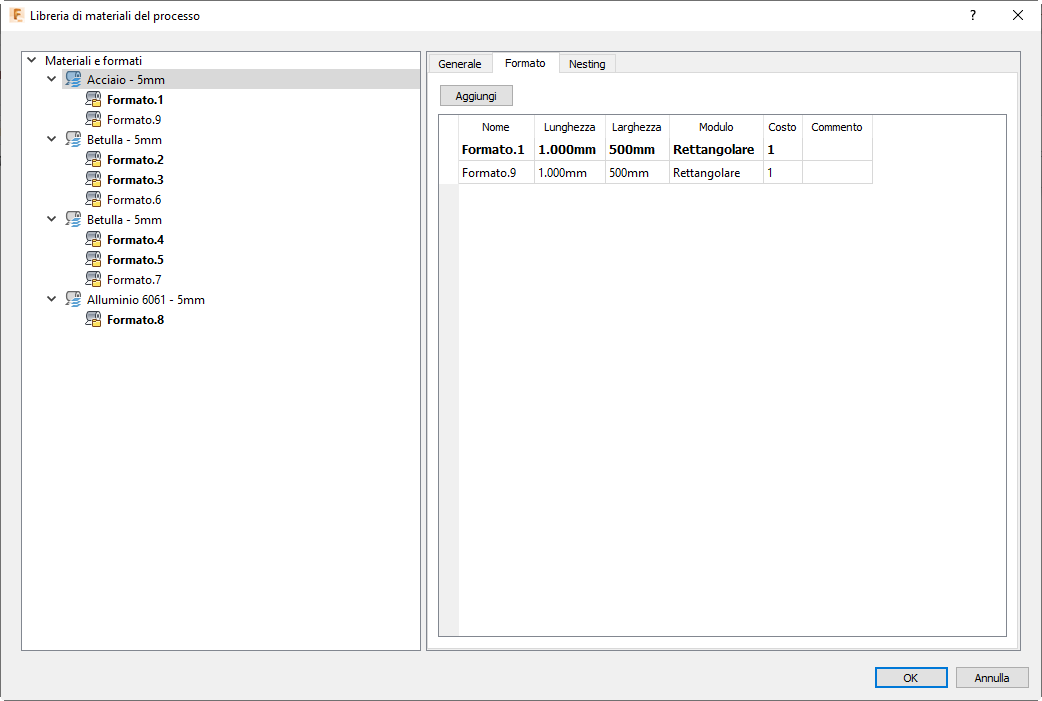The image size is (1042, 701).
Task: Select Acciaio - 5mm in the tree
Action: (126, 80)
